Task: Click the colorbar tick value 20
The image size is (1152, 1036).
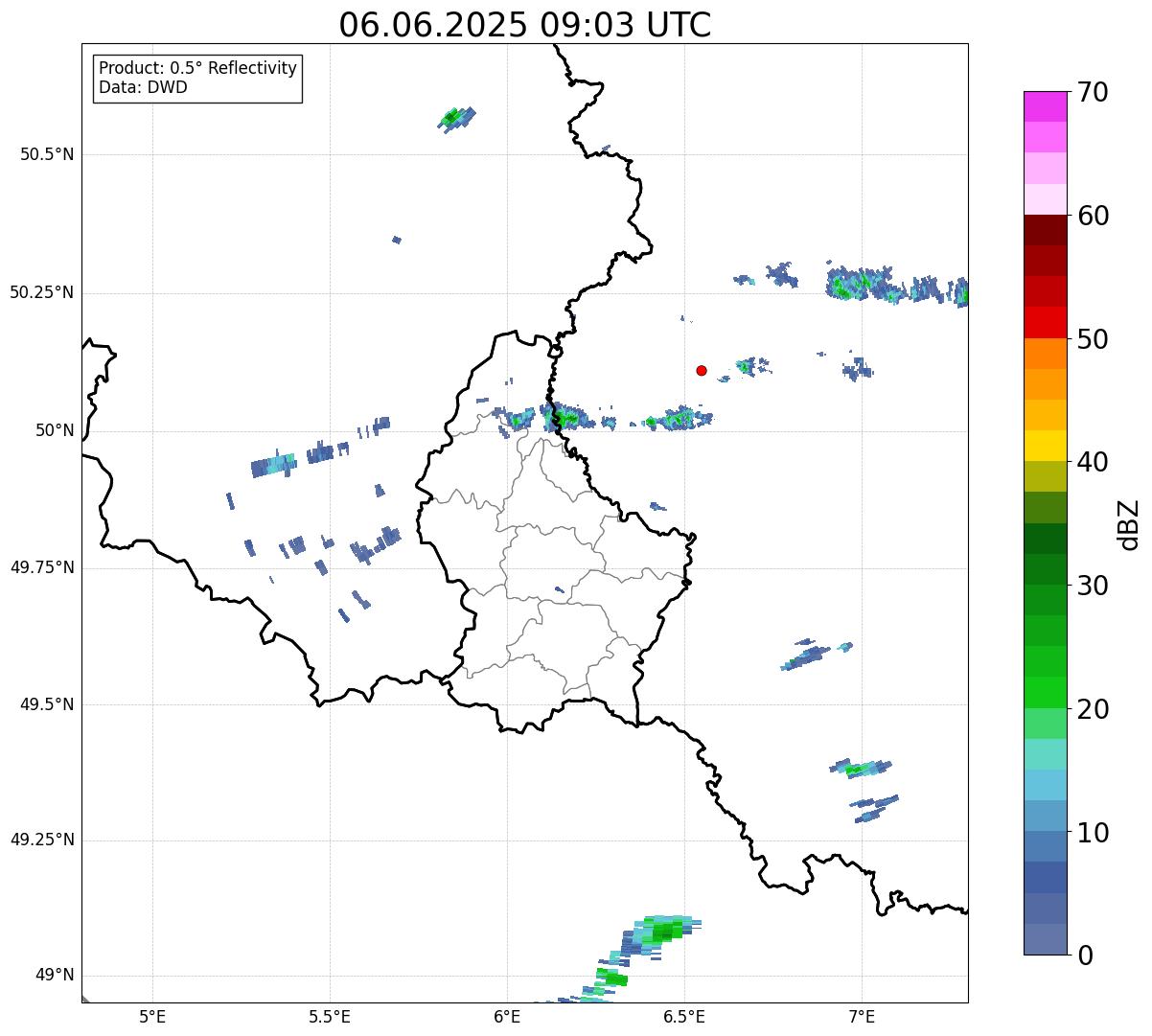Action: (1093, 709)
